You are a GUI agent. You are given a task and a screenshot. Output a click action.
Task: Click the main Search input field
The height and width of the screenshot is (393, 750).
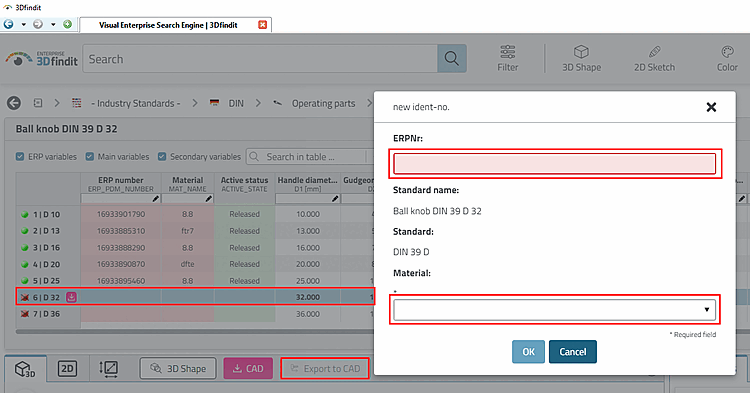coord(260,59)
